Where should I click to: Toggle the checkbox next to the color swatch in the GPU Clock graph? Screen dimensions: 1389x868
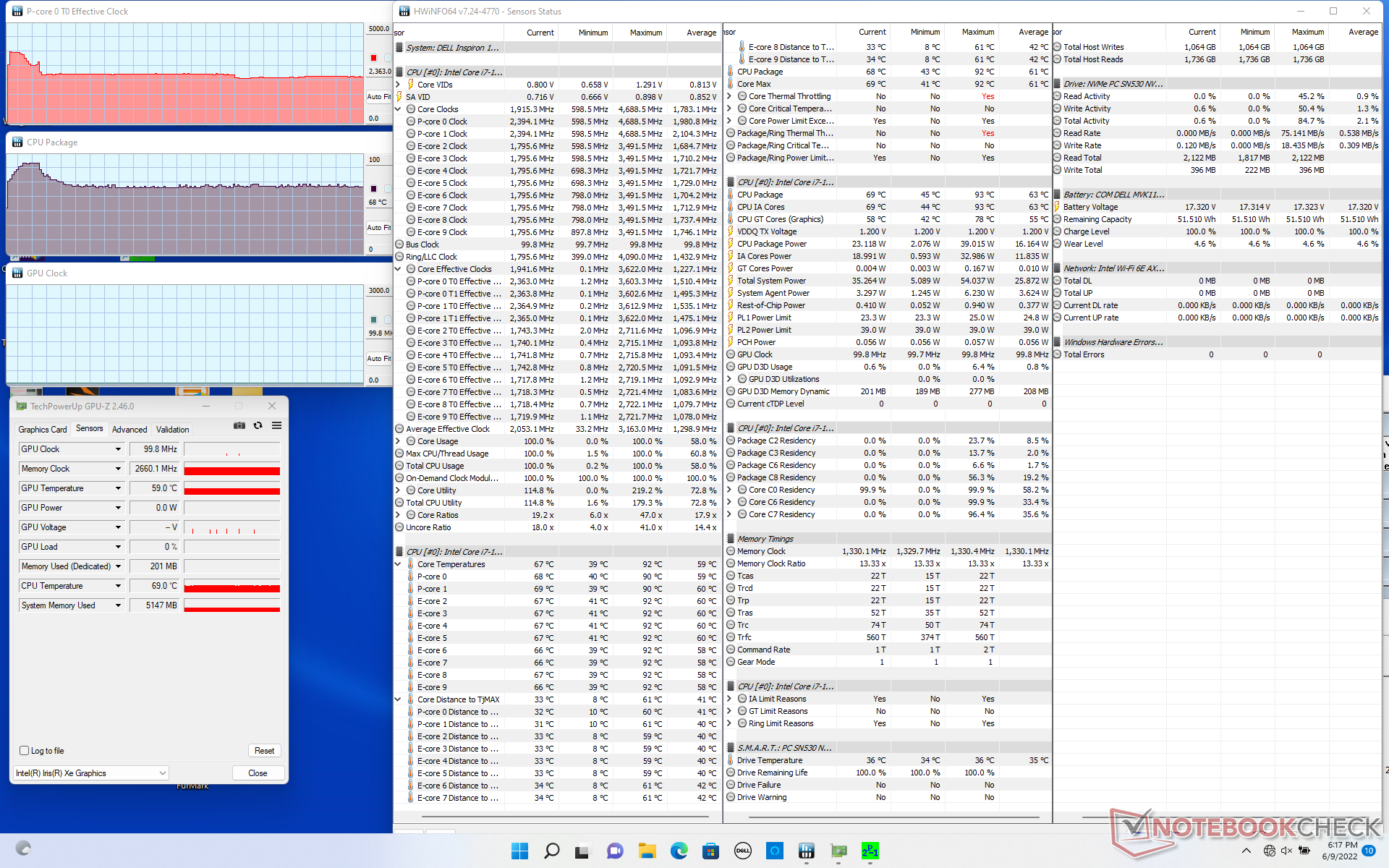pos(388,319)
